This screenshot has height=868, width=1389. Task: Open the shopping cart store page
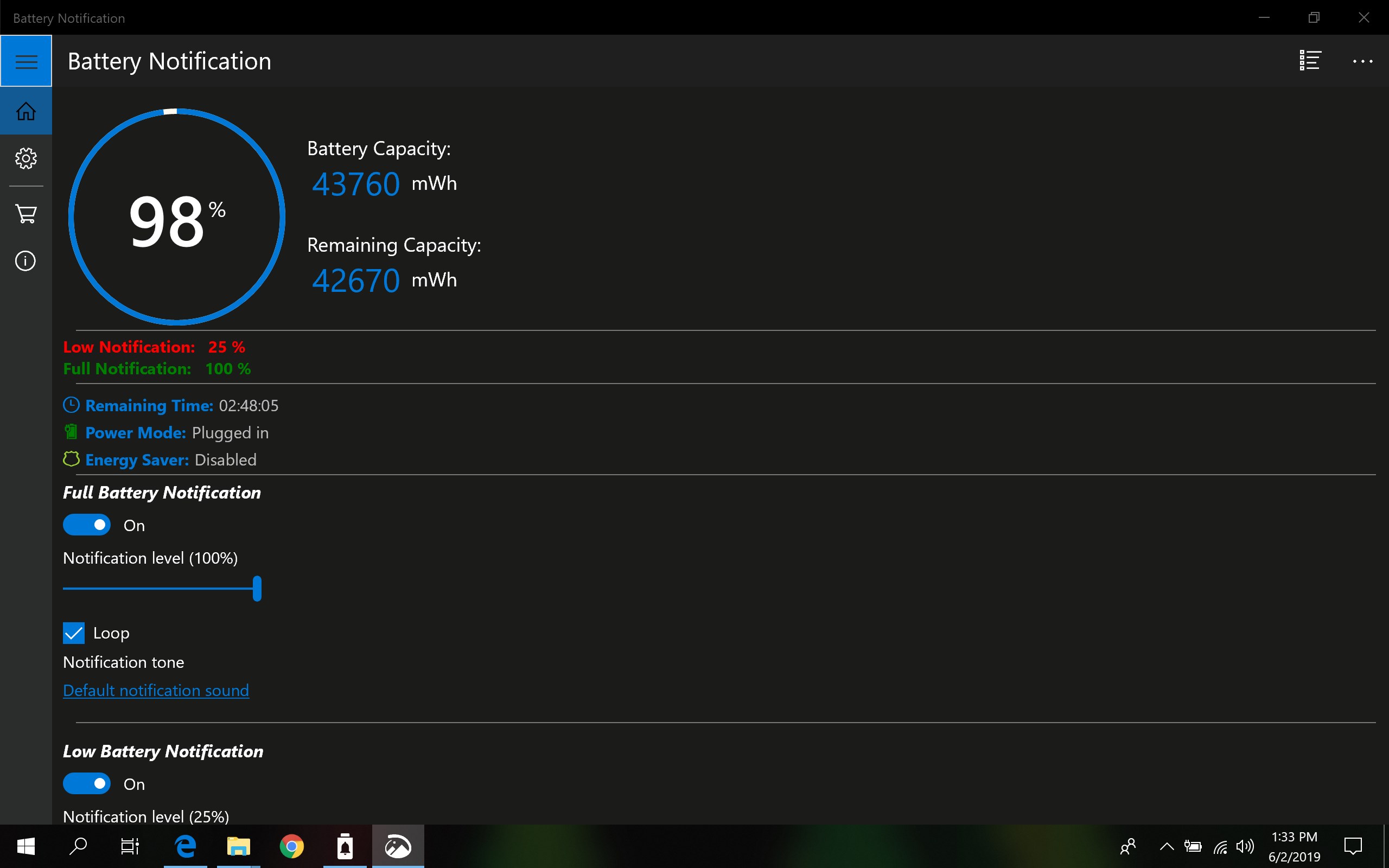26,214
